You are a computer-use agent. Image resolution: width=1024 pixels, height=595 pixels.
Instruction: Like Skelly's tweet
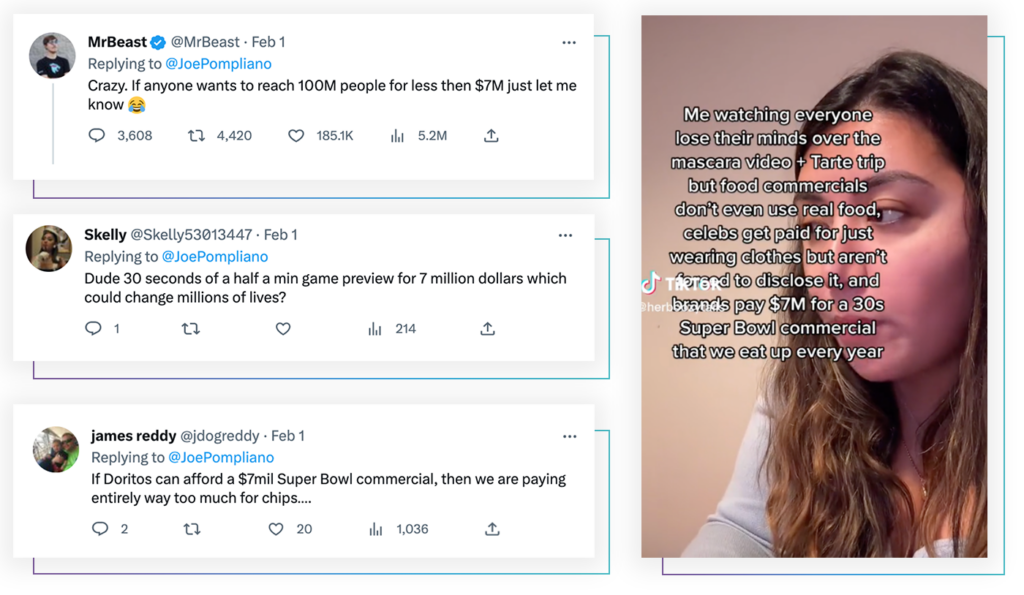coord(283,329)
